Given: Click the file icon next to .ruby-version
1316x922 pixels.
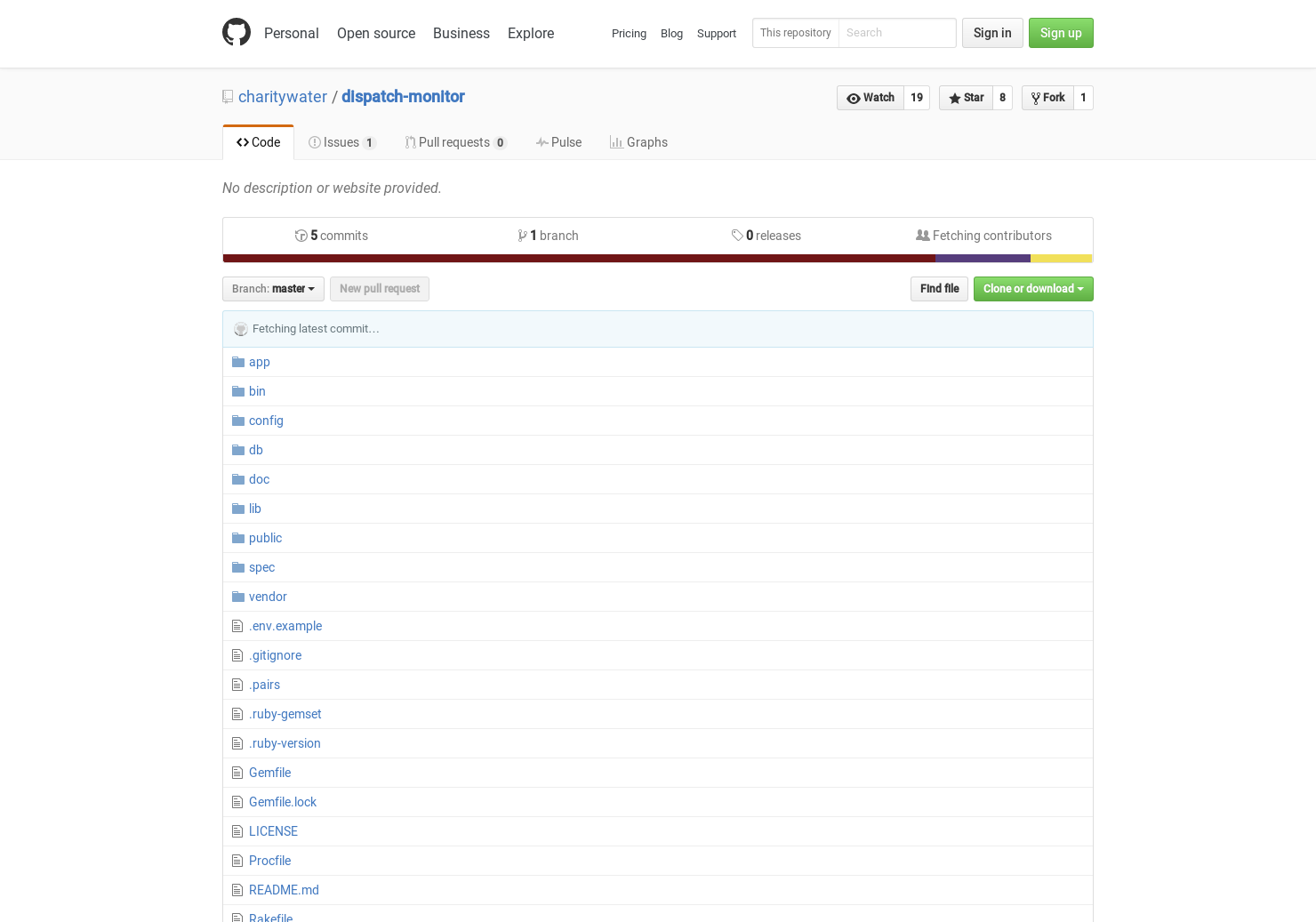Looking at the screenshot, I should [237, 743].
